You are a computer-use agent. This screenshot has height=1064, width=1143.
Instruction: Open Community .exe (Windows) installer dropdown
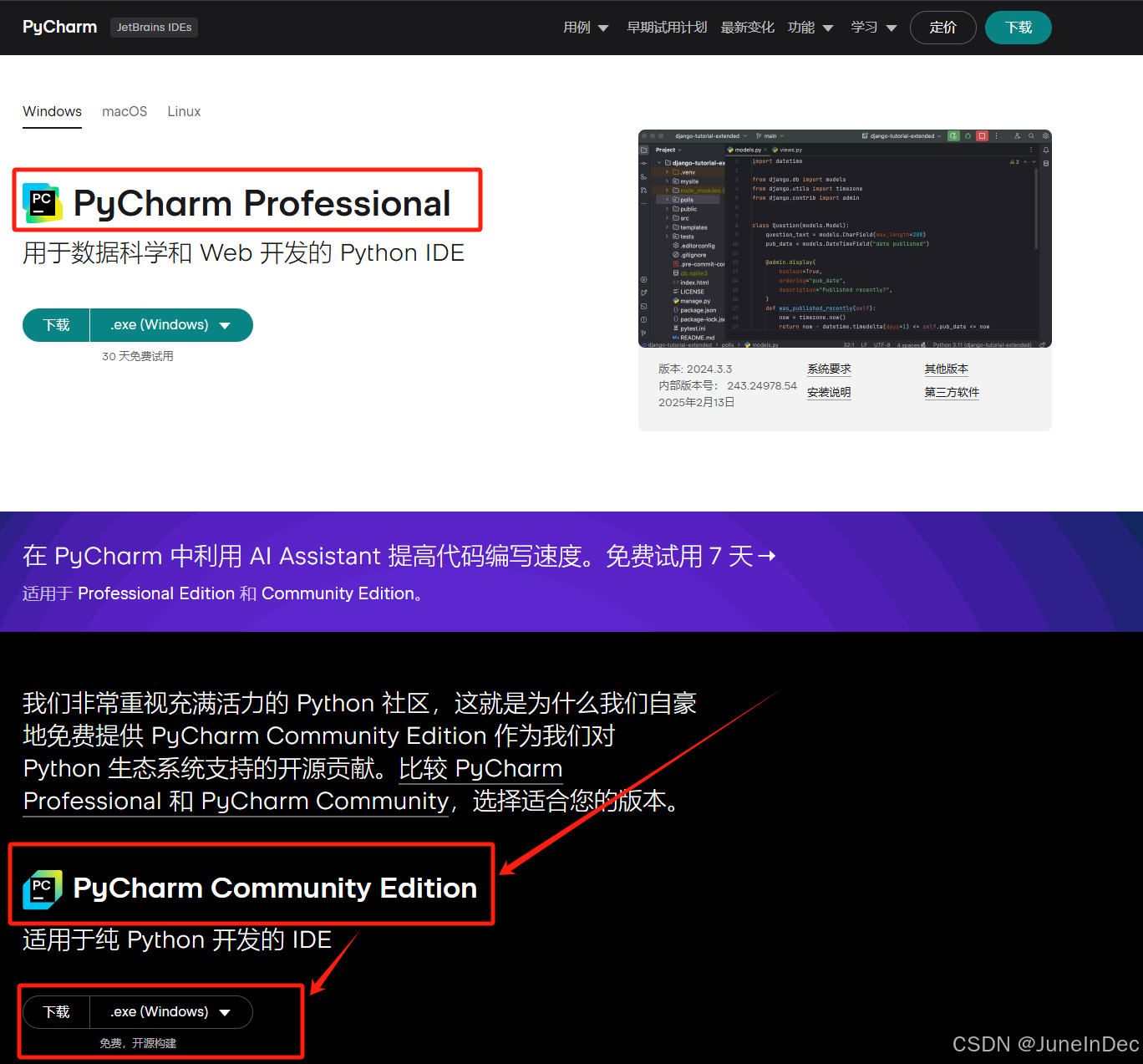(171, 1012)
